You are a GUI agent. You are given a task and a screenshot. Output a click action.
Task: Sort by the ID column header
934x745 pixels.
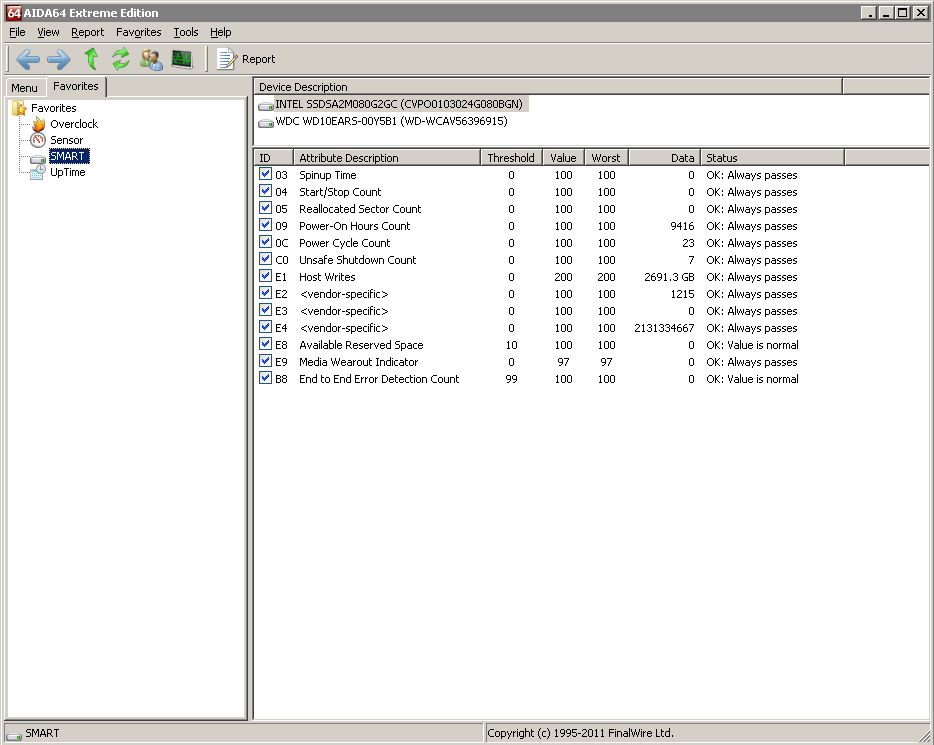[x=274, y=158]
